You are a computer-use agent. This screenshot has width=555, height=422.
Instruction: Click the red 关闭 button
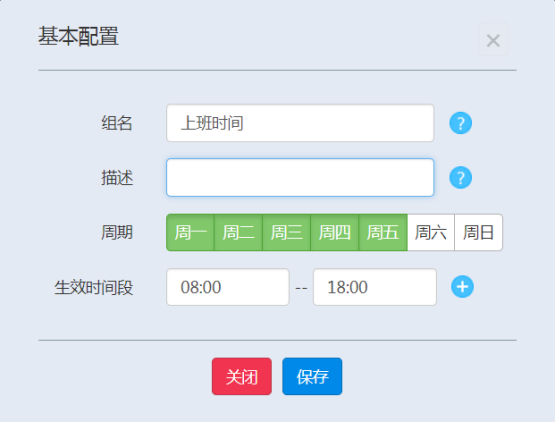(x=242, y=376)
